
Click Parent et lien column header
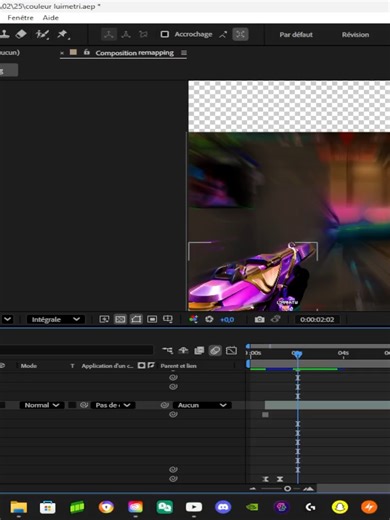[178, 366]
